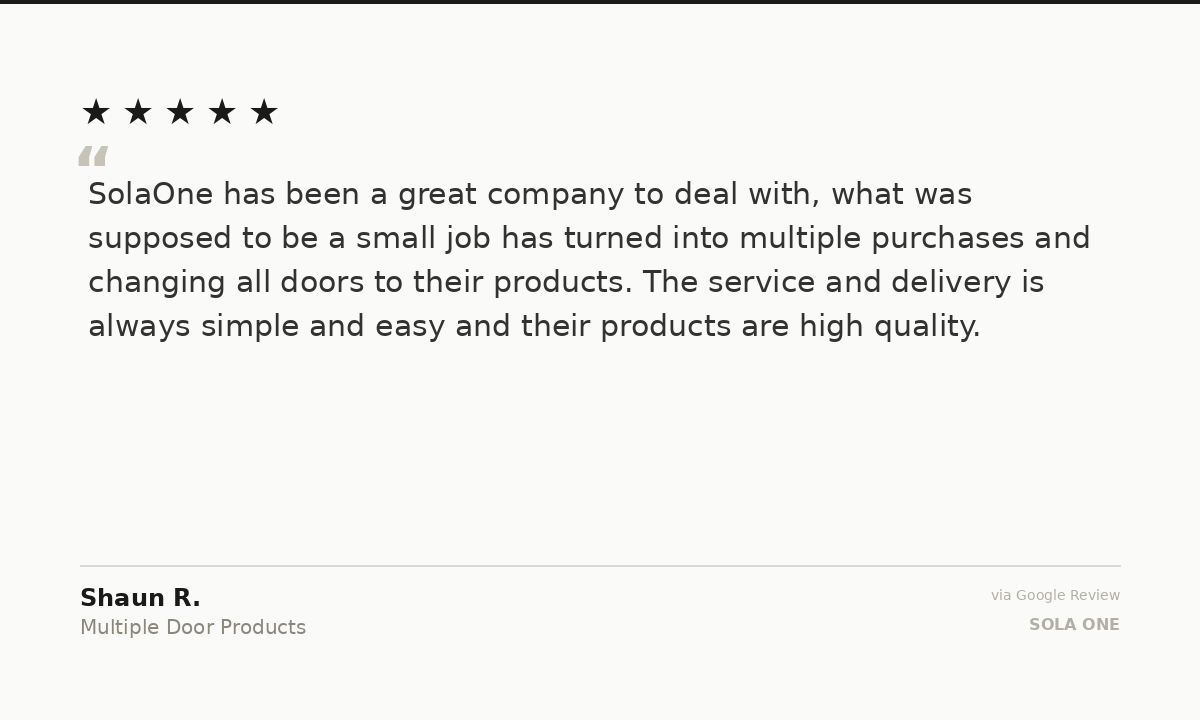Image resolution: width=1200 pixels, height=720 pixels.
Task: Click the SOLA ONE brand text
Action: [x=1074, y=625]
